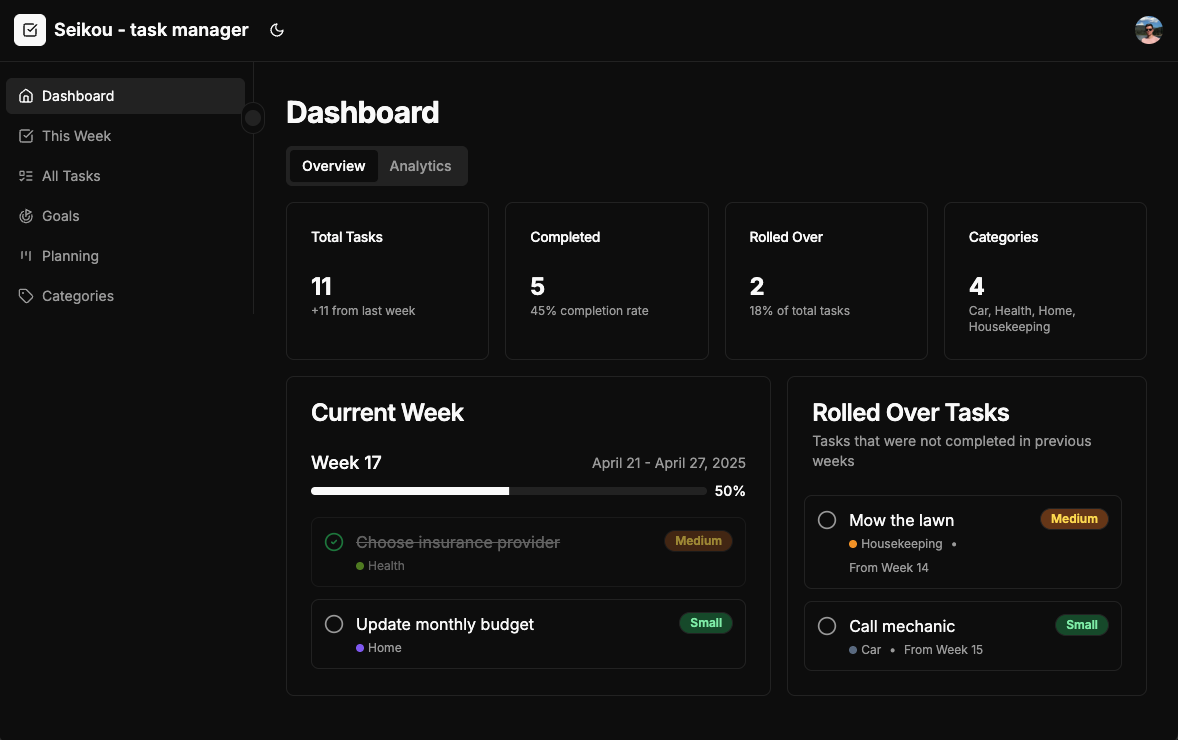This screenshot has width=1178, height=740.
Task: Click the green Health category dot
Action: (360, 566)
